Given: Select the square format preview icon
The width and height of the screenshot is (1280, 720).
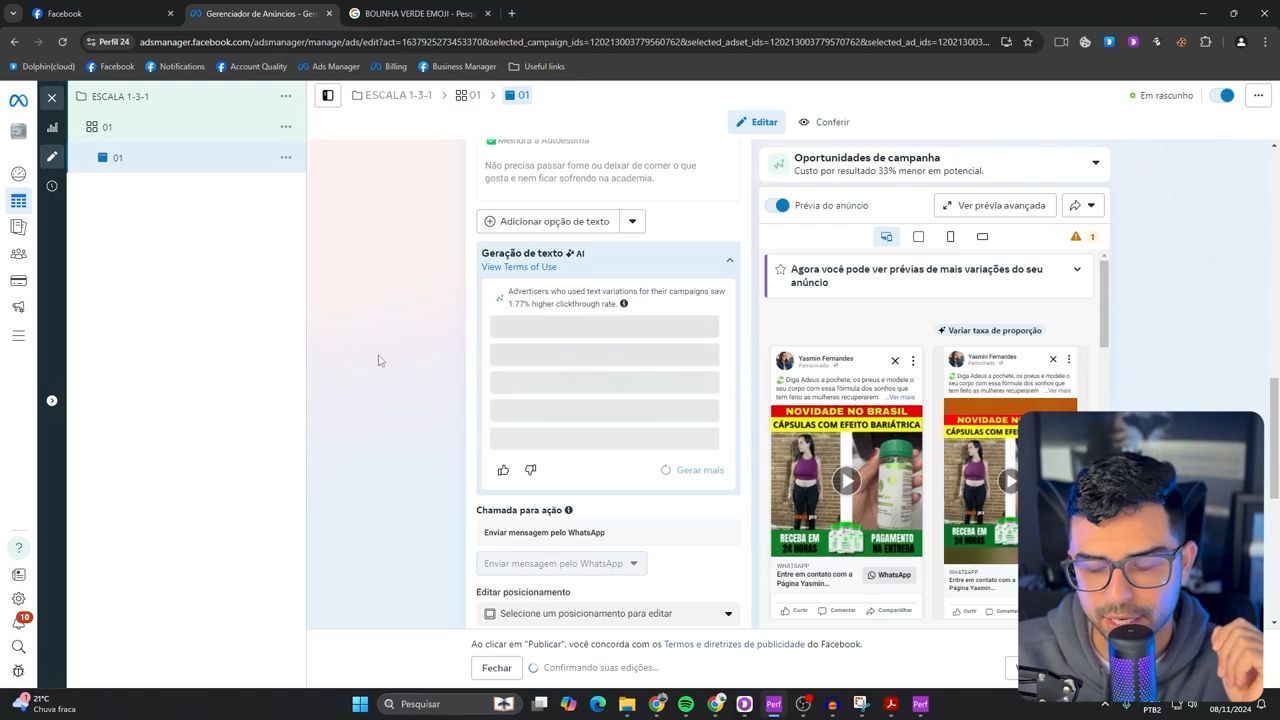Looking at the screenshot, I should pyautogui.click(x=918, y=237).
